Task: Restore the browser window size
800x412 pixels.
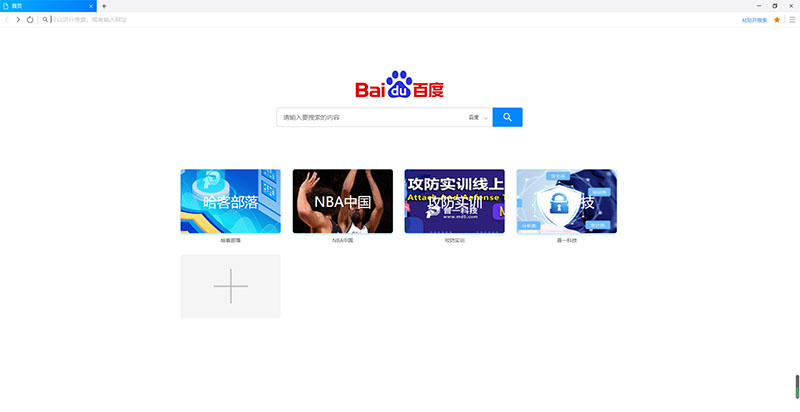Action: [775, 6]
